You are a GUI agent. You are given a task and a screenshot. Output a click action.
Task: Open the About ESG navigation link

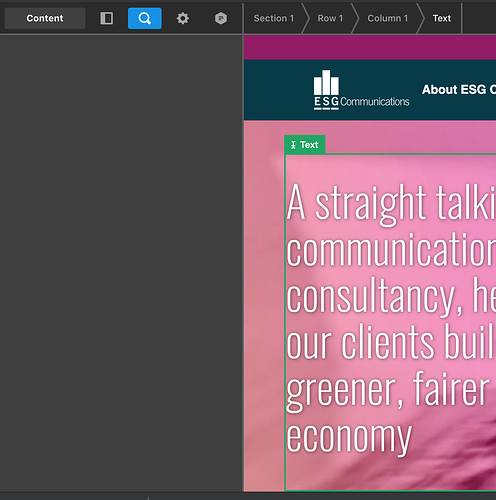click(x=459, y=90)
